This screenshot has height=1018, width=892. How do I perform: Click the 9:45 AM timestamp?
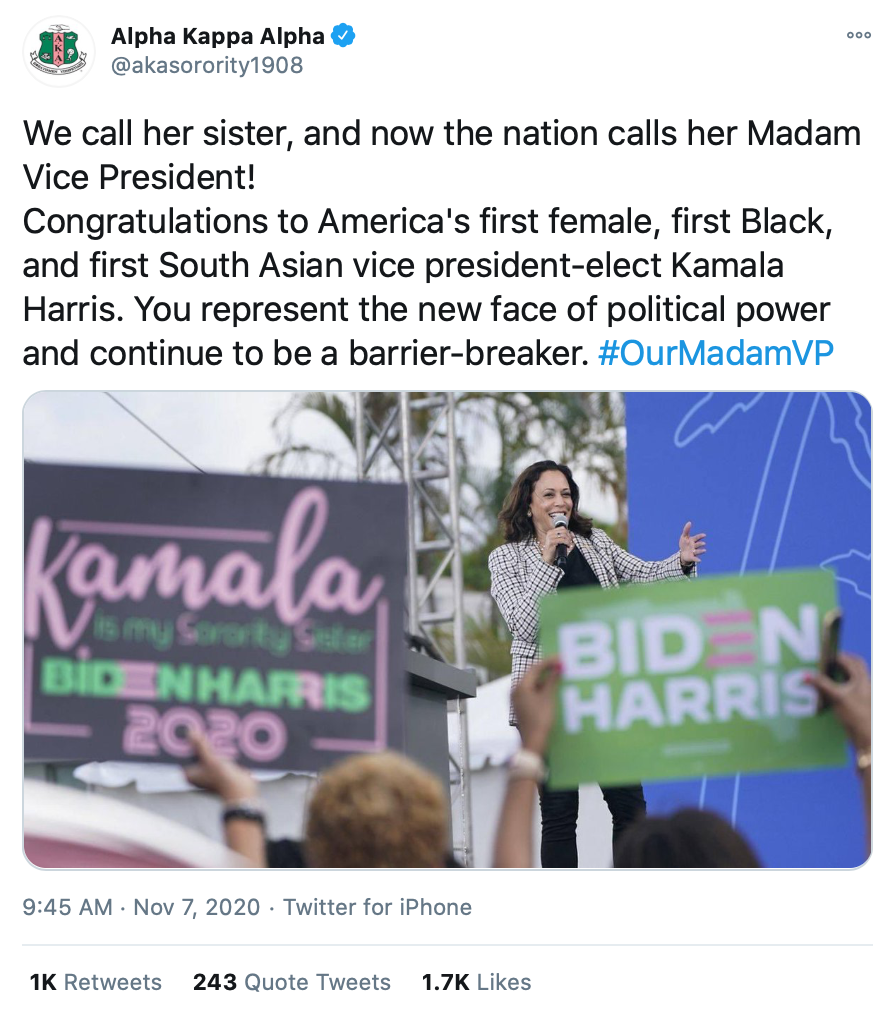tap(67, 907)
